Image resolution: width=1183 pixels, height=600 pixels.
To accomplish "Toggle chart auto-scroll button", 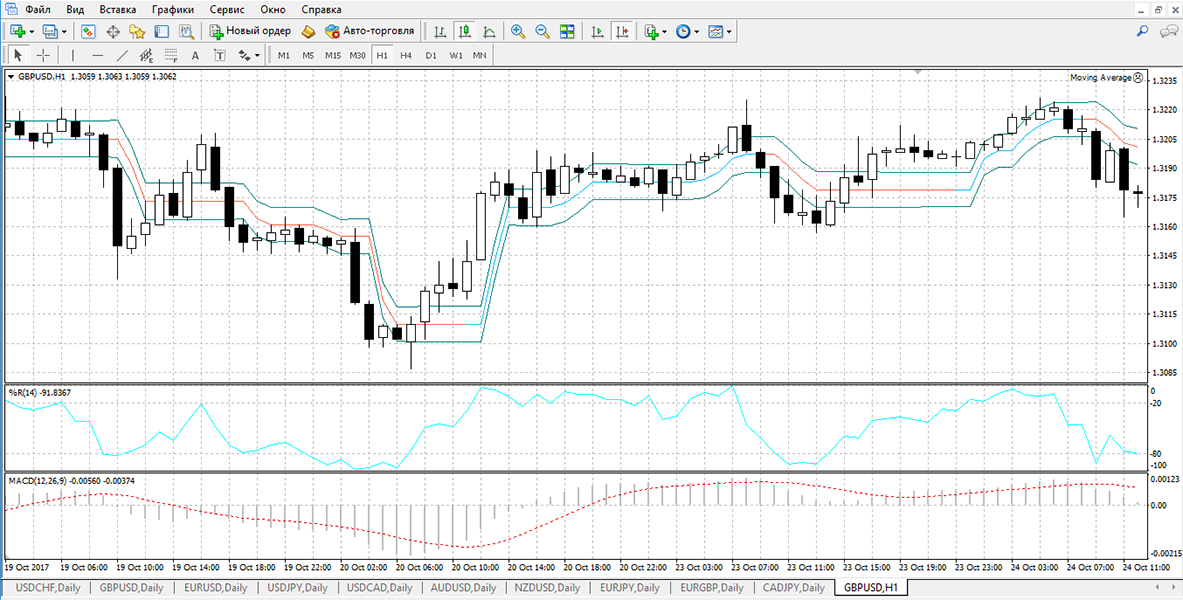I will point(598,31).
